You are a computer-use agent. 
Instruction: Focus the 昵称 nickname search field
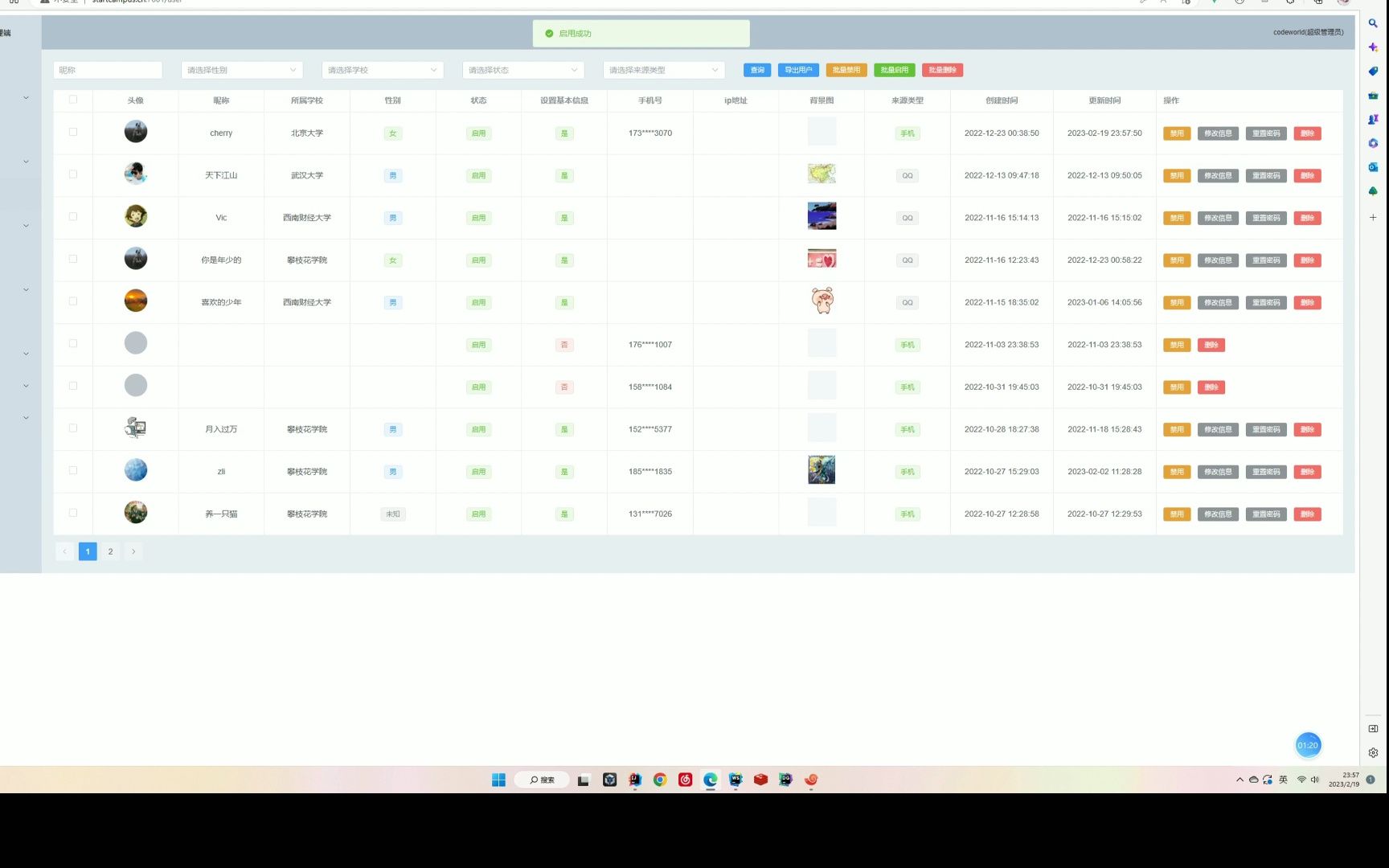pos(108,70)
